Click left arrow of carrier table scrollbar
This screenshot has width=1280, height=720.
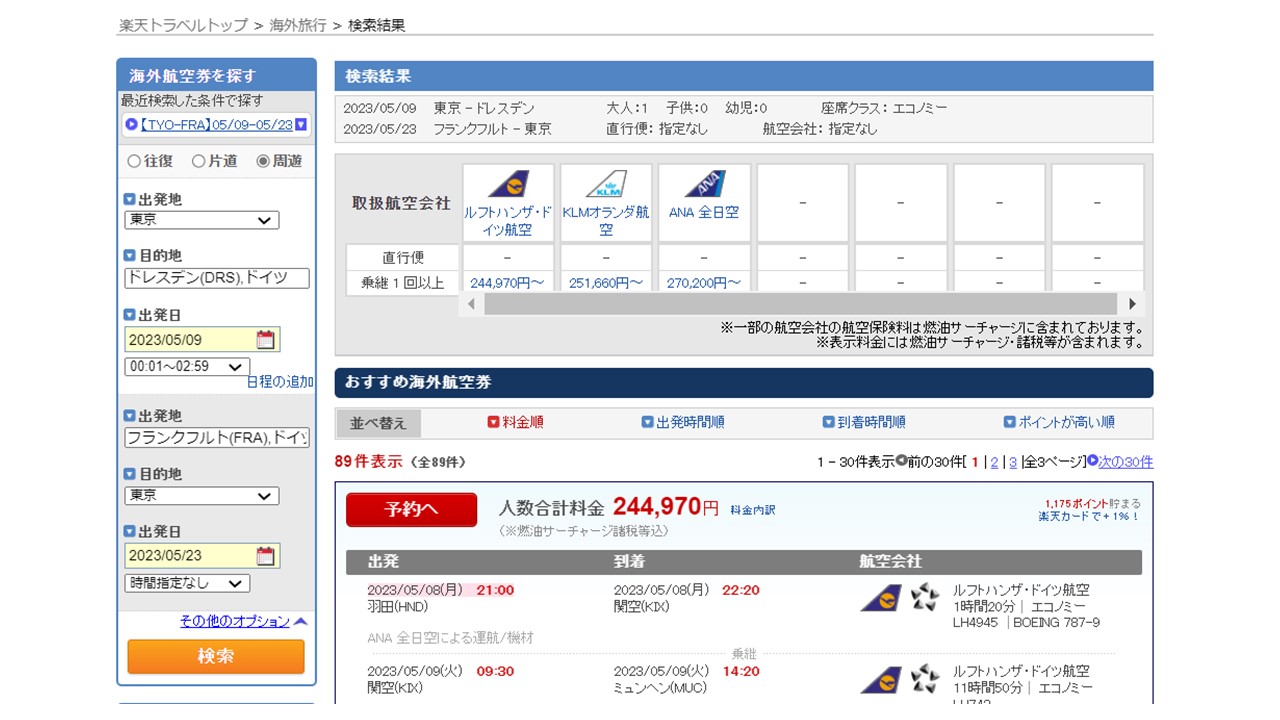[472, 304]
